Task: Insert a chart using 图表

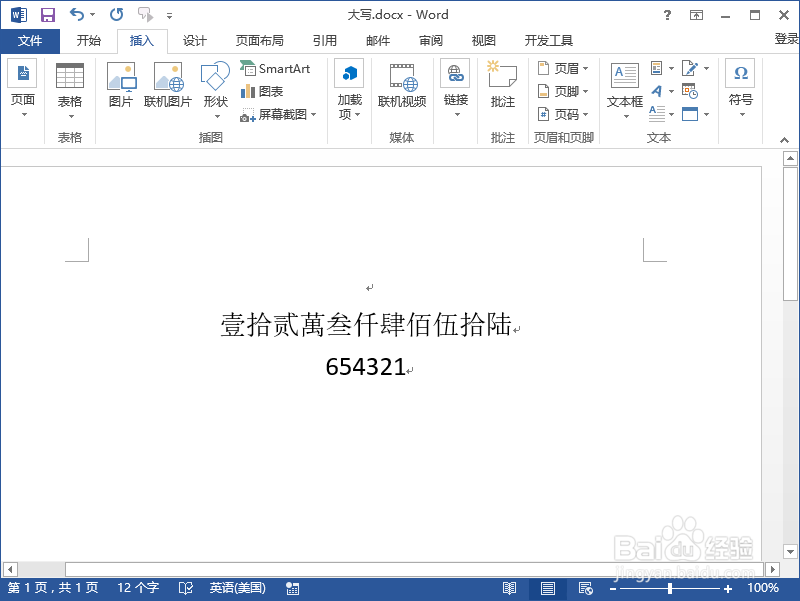Action: click(x=264, y=90)
